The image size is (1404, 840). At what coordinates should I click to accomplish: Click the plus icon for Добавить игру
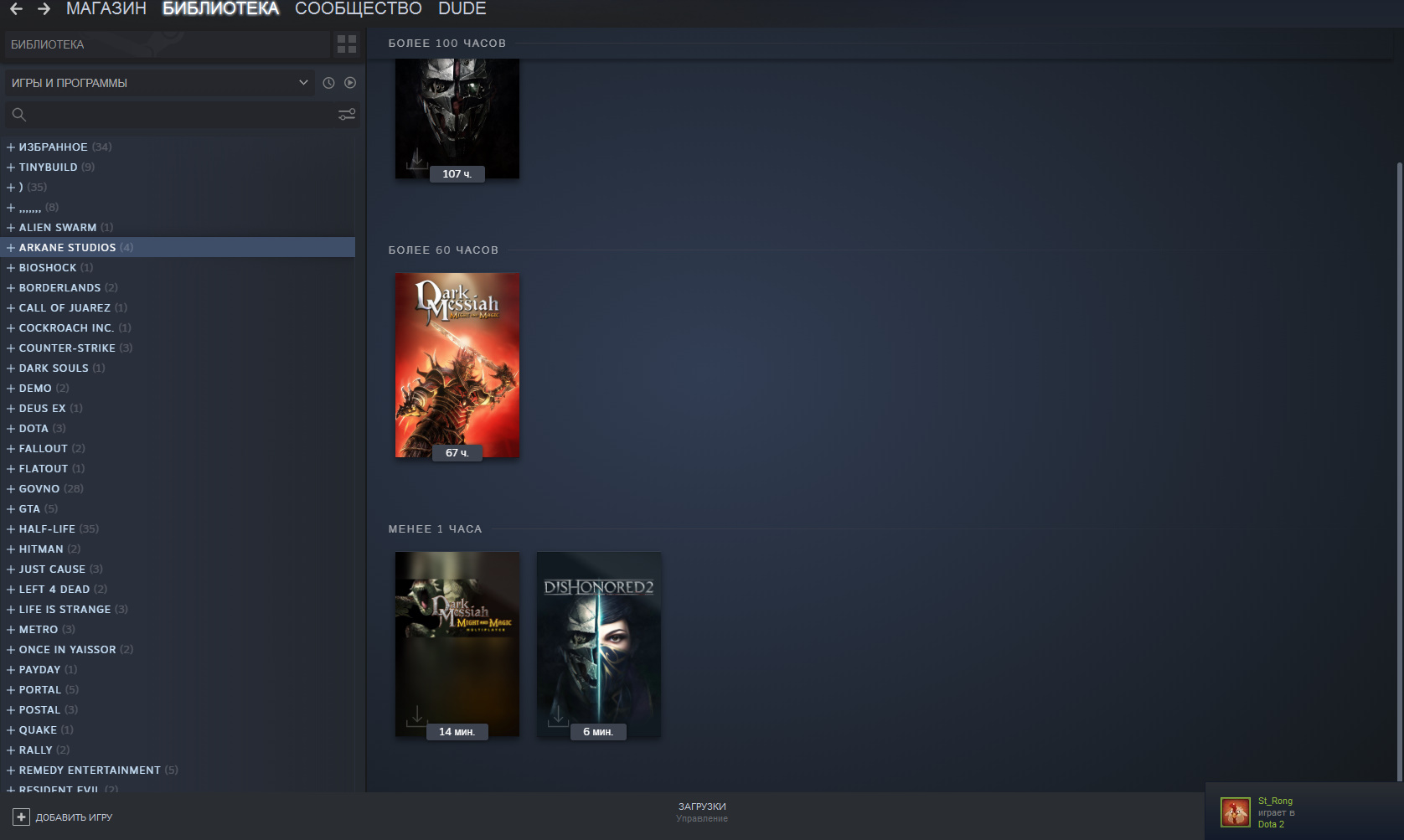(x=21, y=817)
